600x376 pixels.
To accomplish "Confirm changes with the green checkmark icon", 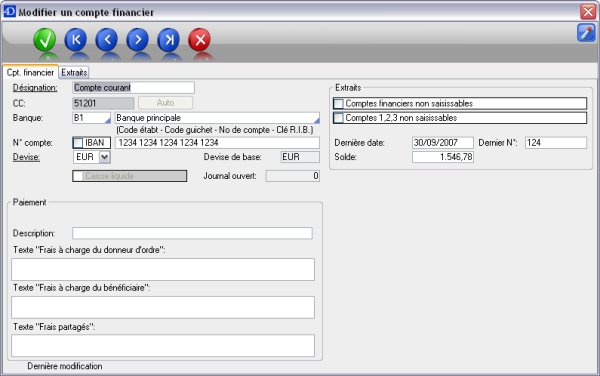I will click(45, 40).
